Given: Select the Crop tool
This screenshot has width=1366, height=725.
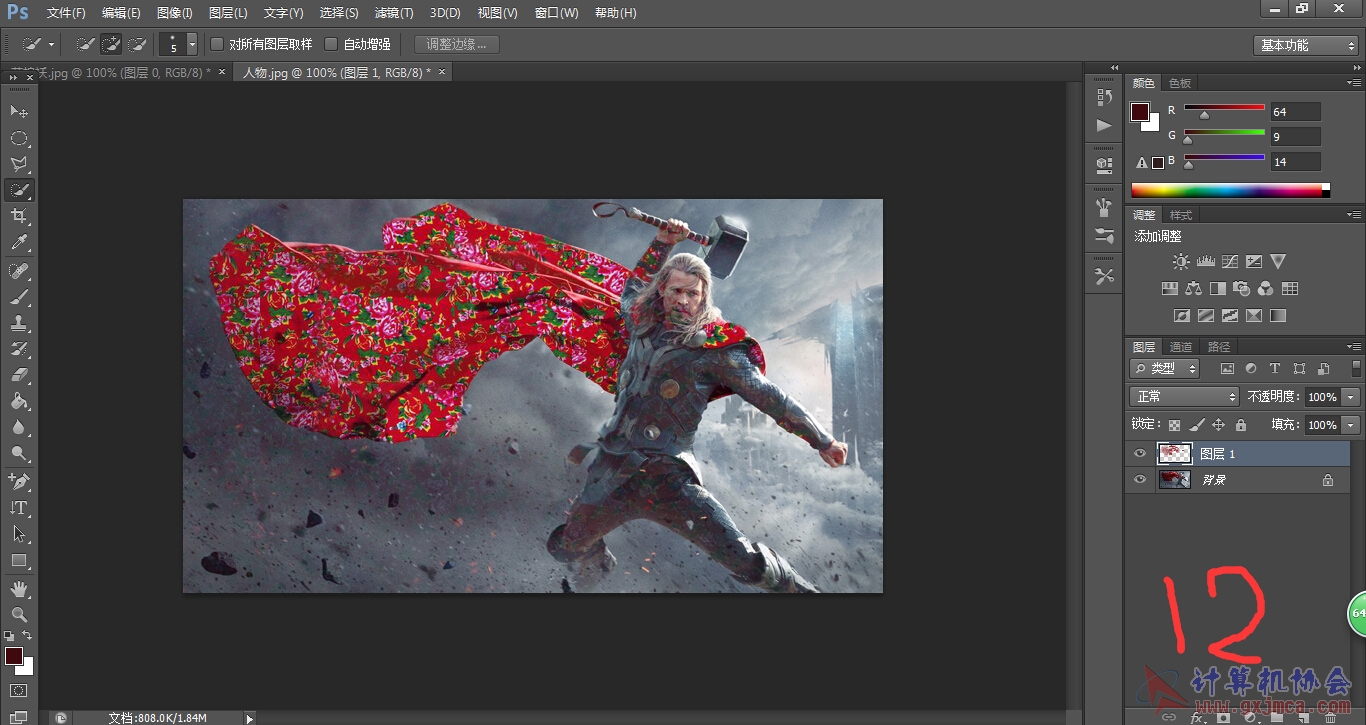Looking at the screenshot, I should point(19,216).
